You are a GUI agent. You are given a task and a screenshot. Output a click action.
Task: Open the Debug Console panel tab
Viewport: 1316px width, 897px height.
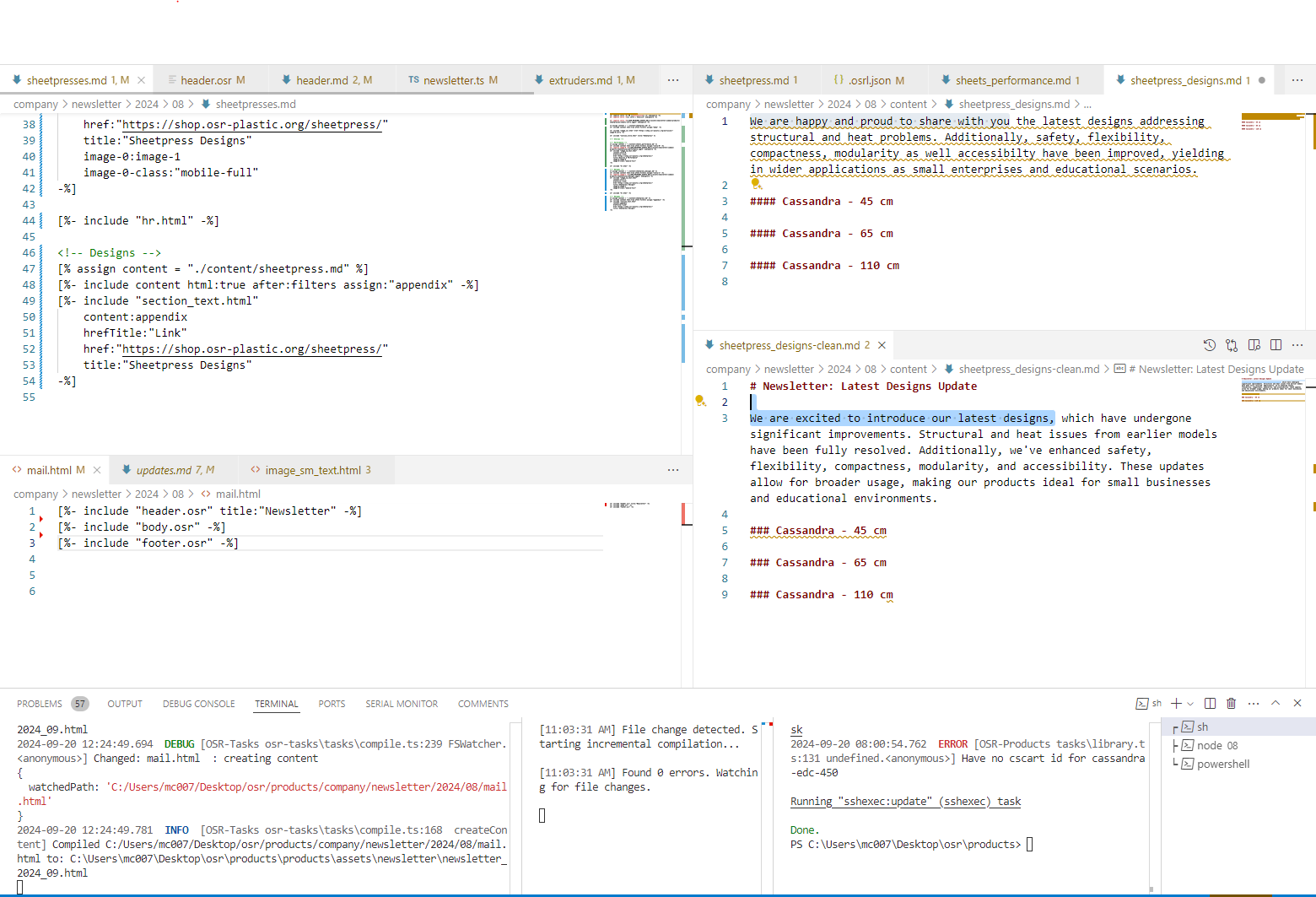click(x=198, y=704)
